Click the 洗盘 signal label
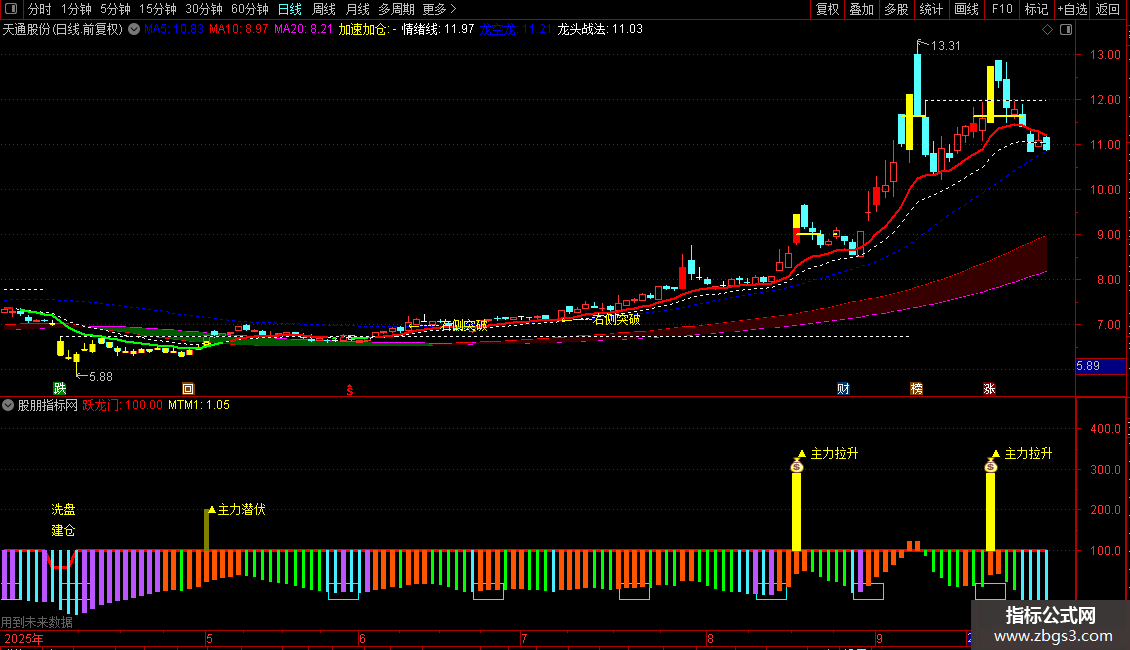The height and width of the screenshot is (650, 1130). [63, 509]
